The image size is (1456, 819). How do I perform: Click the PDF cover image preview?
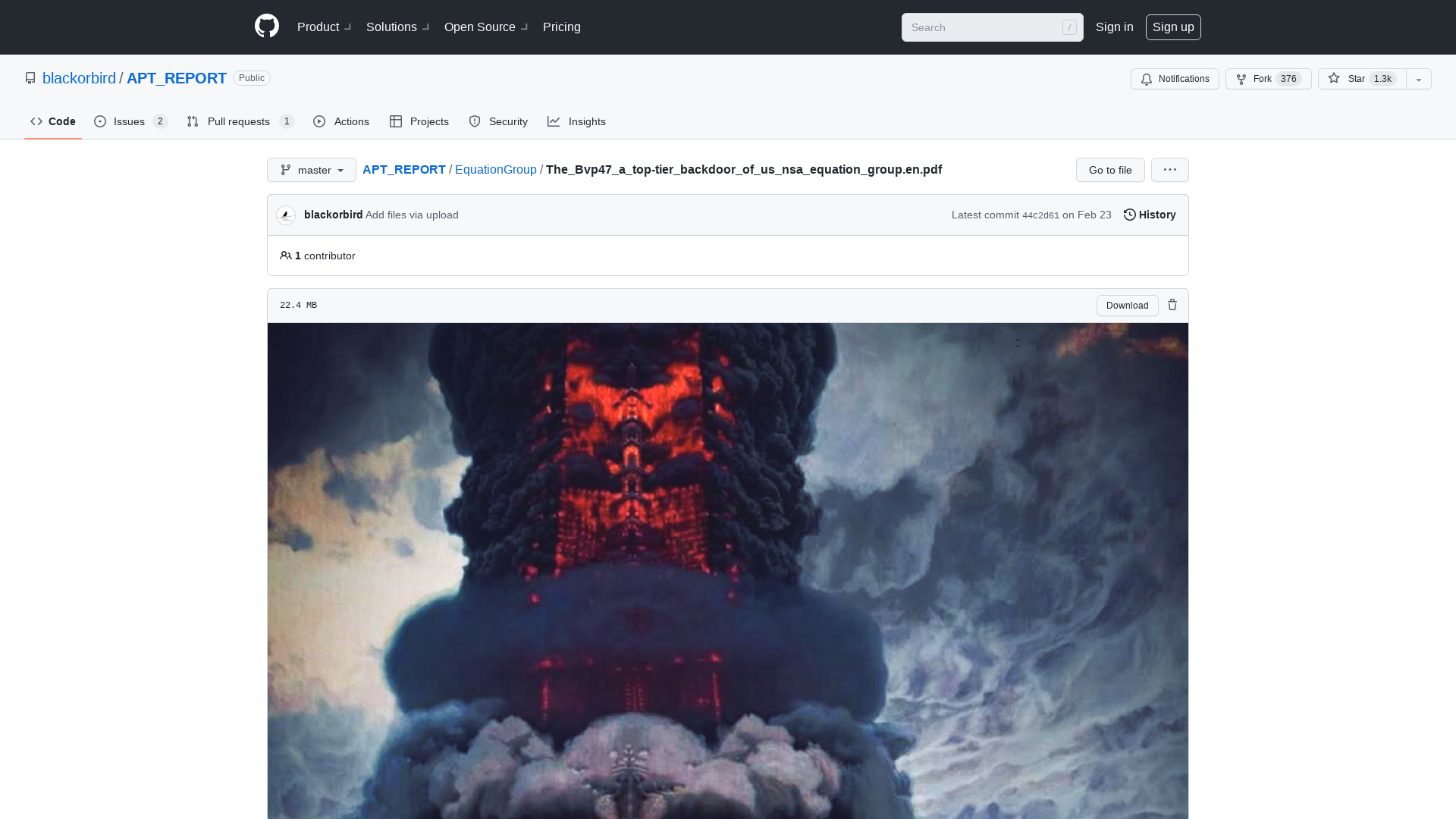[x=728, y=571]
